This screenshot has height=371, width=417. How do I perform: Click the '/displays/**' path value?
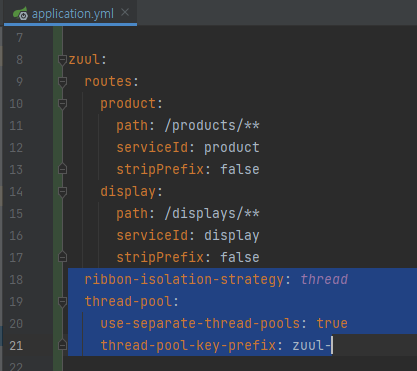[212, 214]
